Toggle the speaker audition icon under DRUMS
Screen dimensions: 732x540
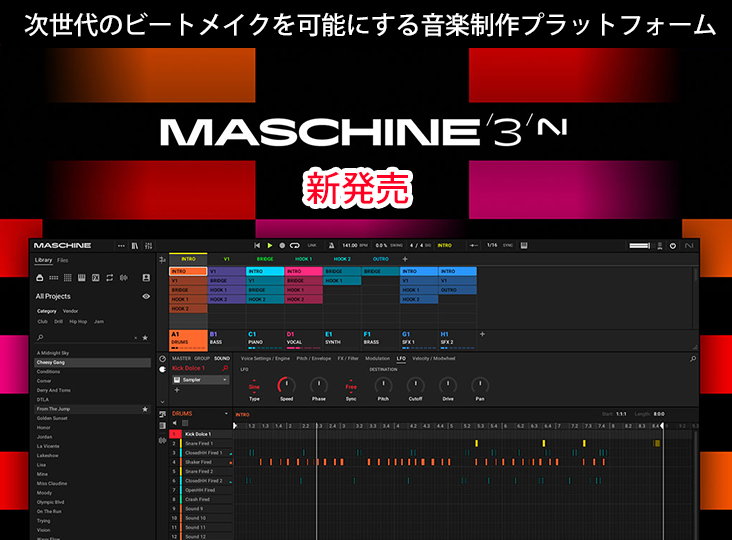pos(175,423)
